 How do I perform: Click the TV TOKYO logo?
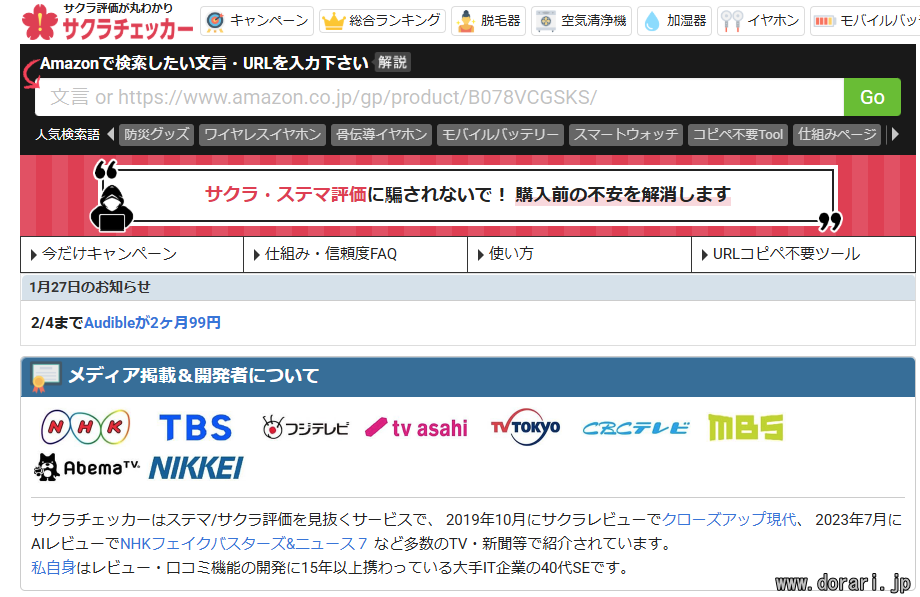[525, 427]
